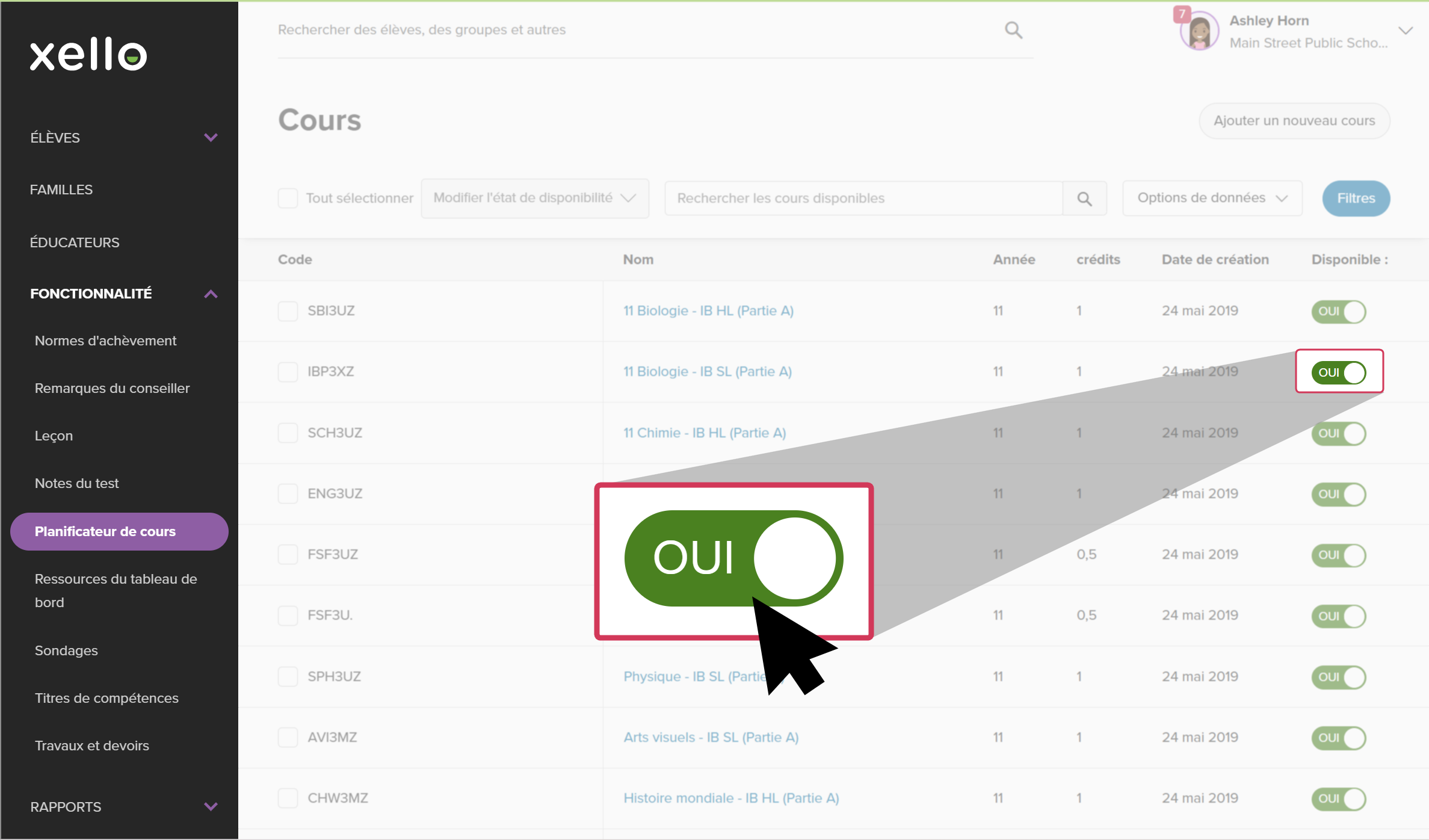Image resolution: width=1429 pixels, height=840 pixels.
Task: Toggle availability for SBI3UZ course
Action: (1339, 312)
